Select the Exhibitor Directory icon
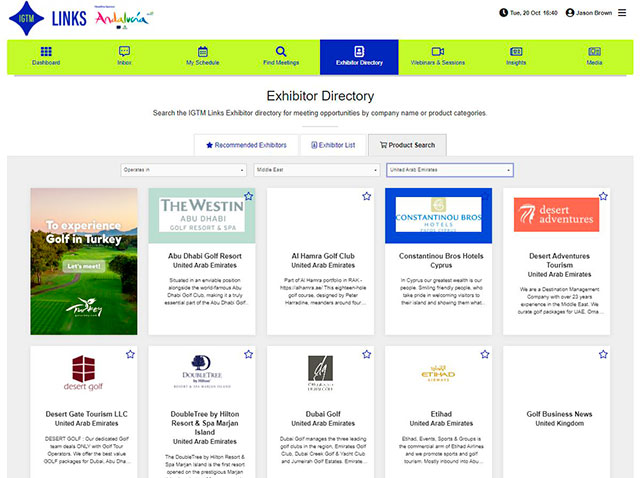640x478 pixels. point(359,51)
